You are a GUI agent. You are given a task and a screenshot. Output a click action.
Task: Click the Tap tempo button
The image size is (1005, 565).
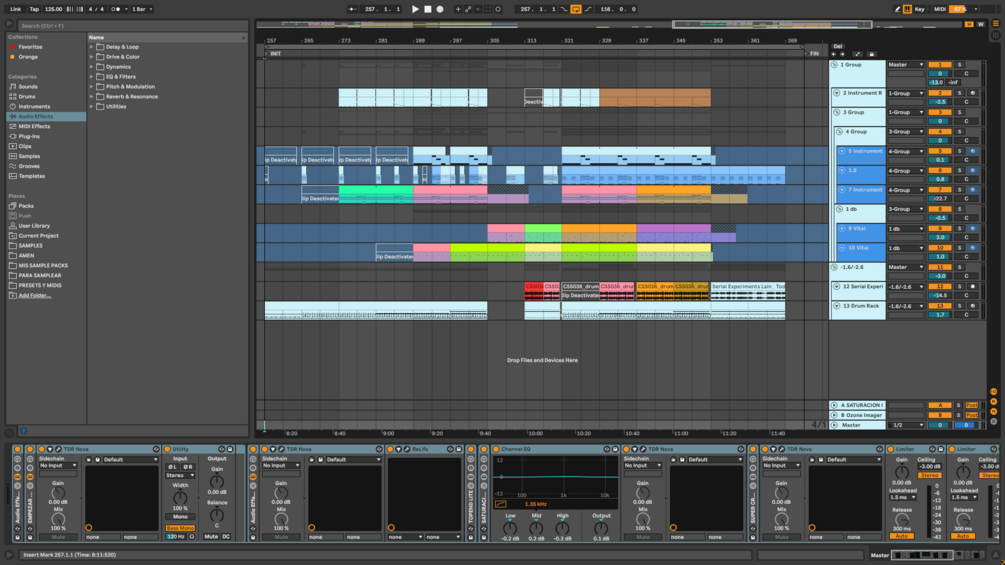(34, 9)
